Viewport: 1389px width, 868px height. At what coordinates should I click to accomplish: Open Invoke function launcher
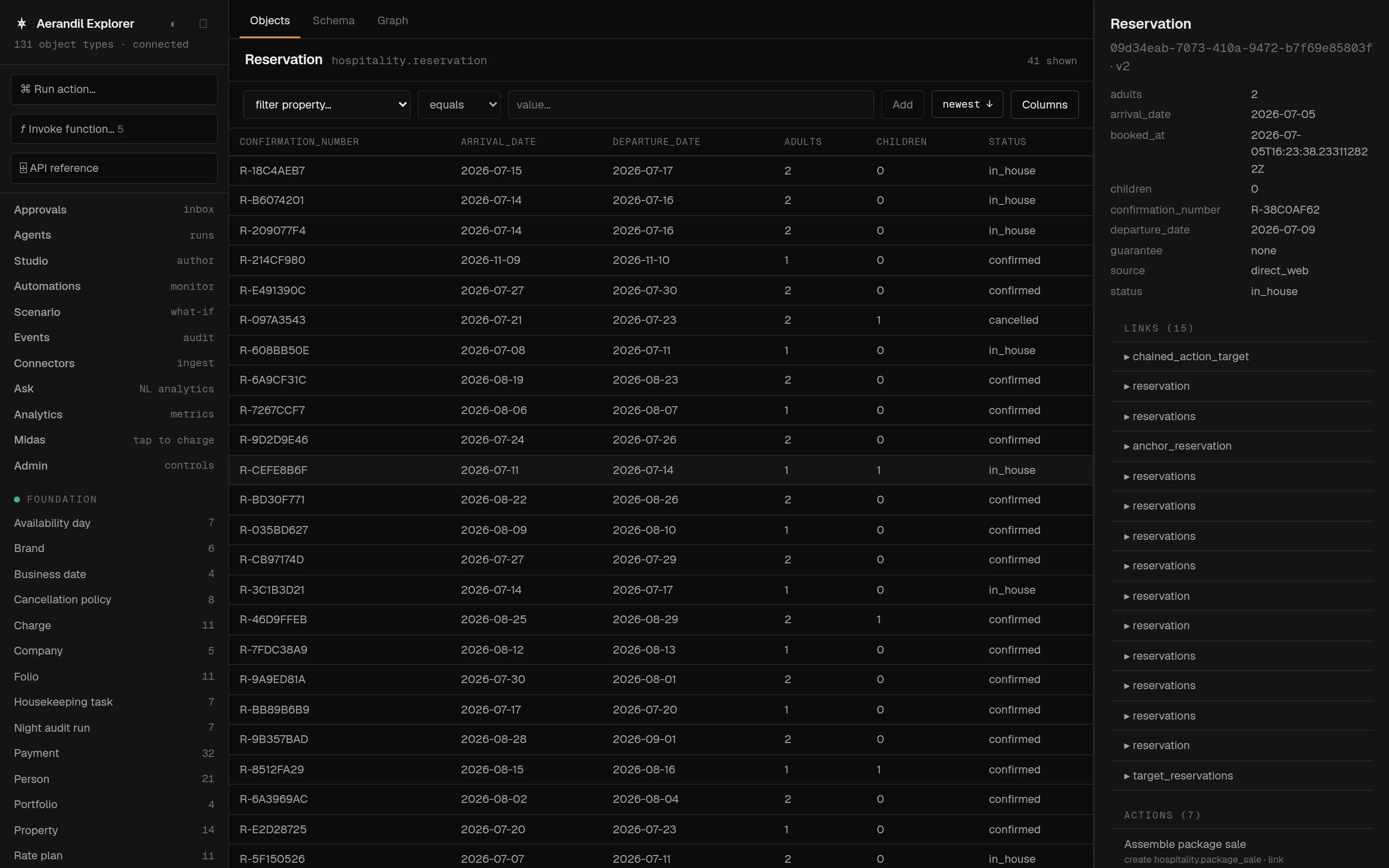(114, 128)
